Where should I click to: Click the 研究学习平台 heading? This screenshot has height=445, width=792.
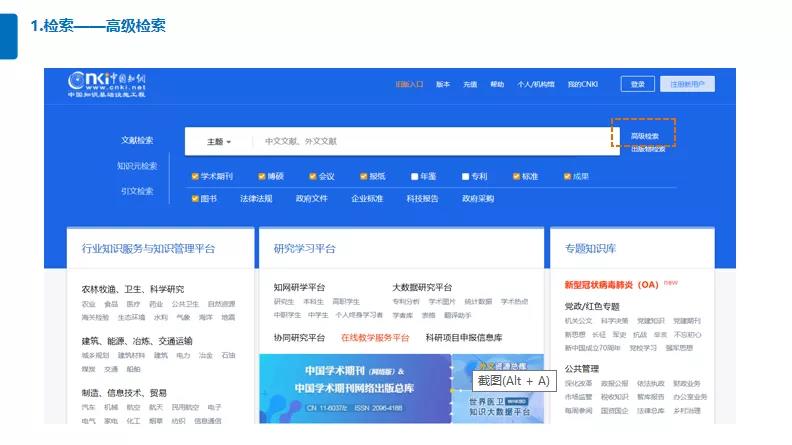[305, 249]
